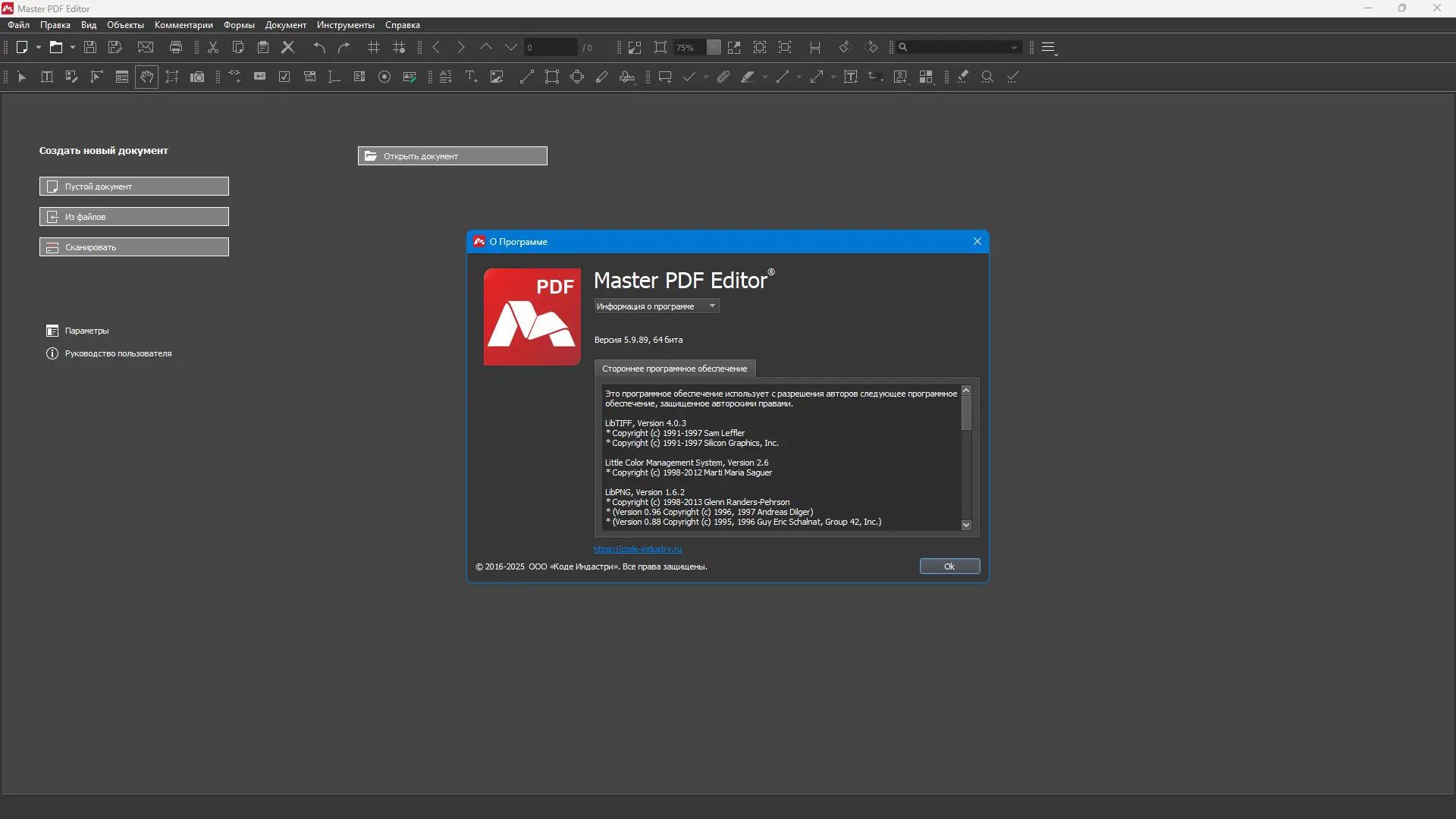Open the code-industry.ru link
The image size is (1456, 819).
point(637,549)
